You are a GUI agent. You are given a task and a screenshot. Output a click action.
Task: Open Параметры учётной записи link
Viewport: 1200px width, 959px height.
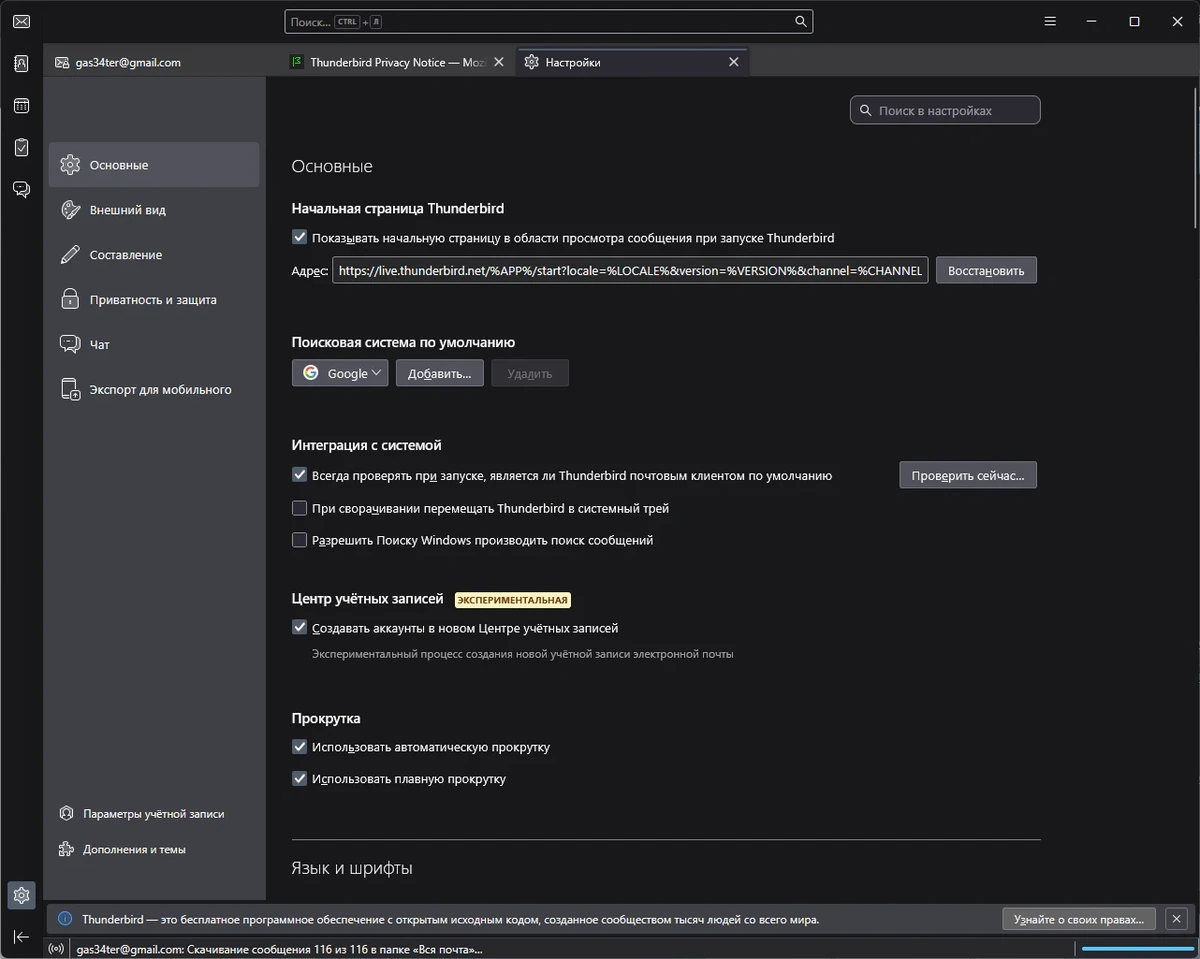(x=153, y=814)
